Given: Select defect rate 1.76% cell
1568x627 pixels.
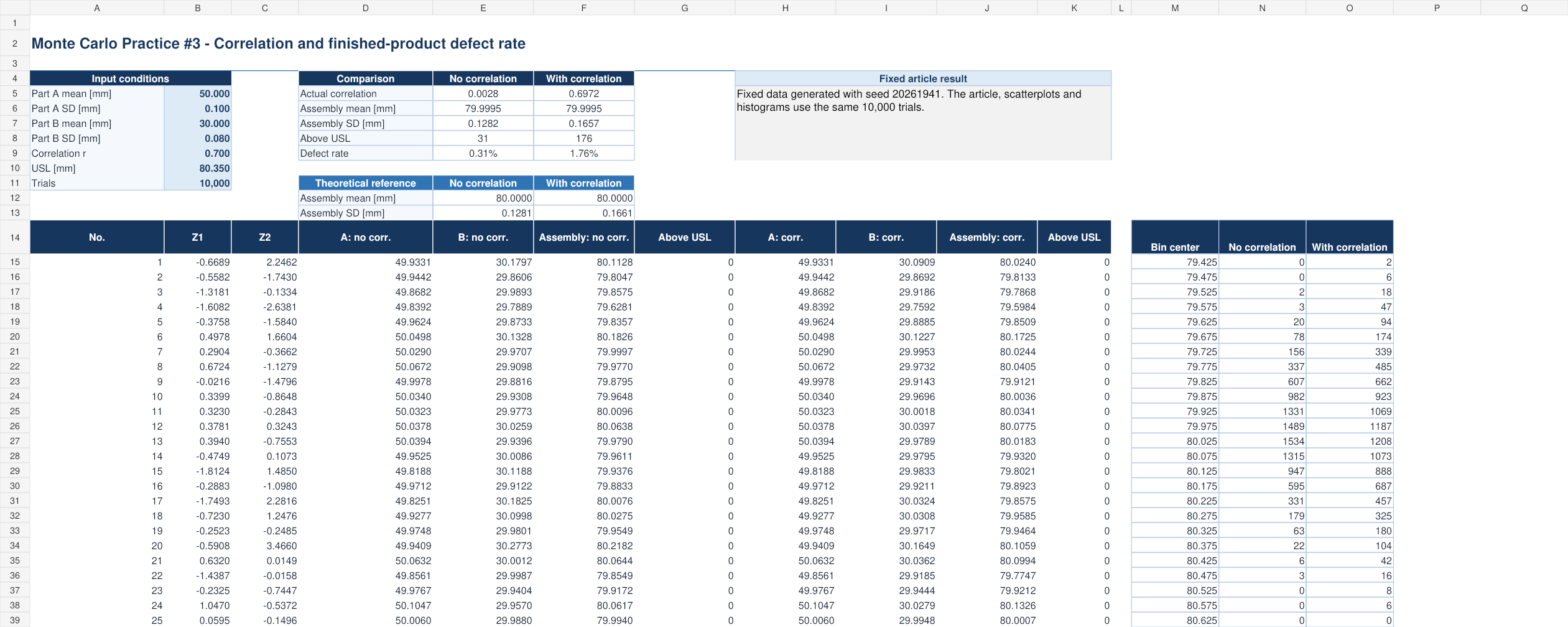Looking at the screenshot, I should [583, 153].
